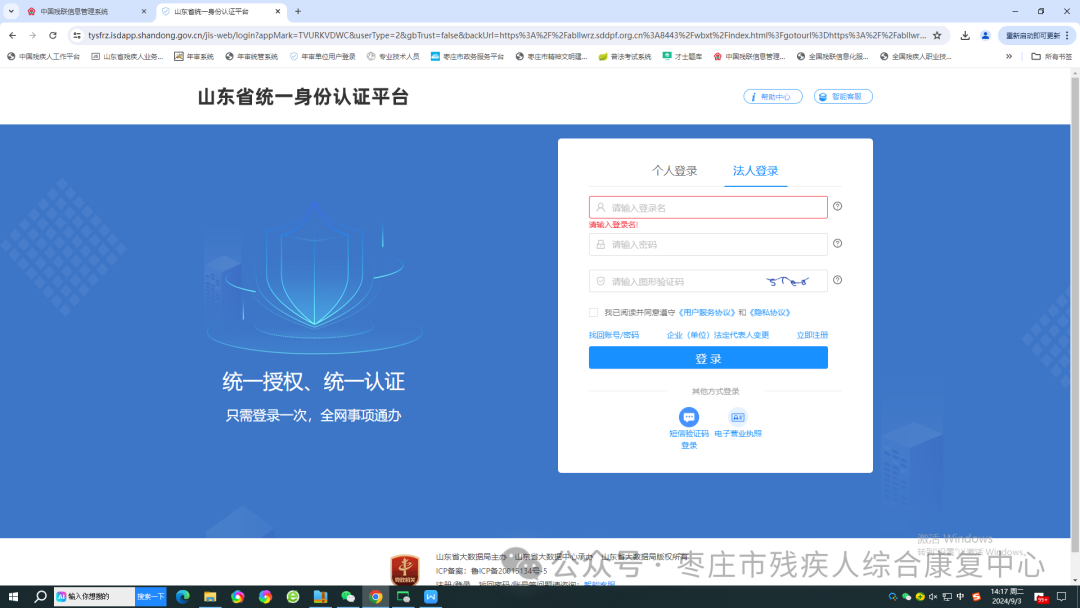This screenshot has height=608, width=1080.
Task: Close the 山东省统一身份认证平台 browser tab
Action: (278, 12)
